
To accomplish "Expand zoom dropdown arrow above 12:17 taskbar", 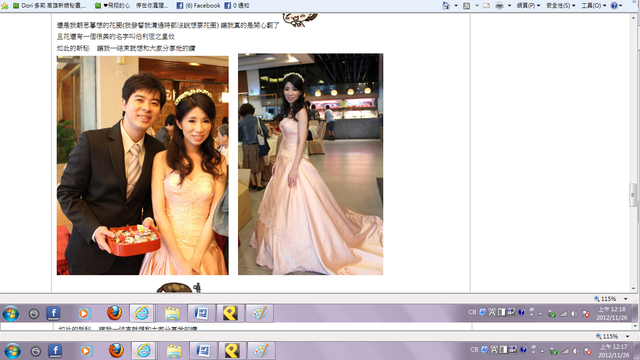I will pos(627,336).
